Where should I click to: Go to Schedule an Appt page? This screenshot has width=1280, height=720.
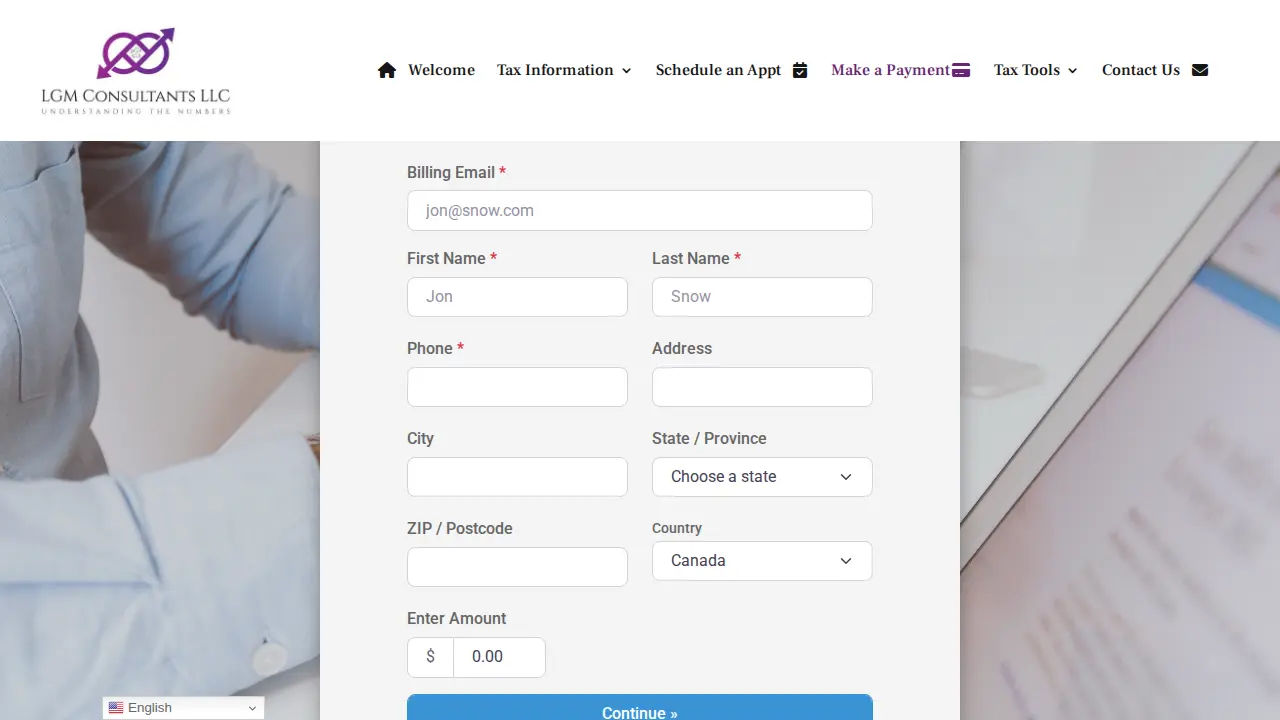coord(718,70)
